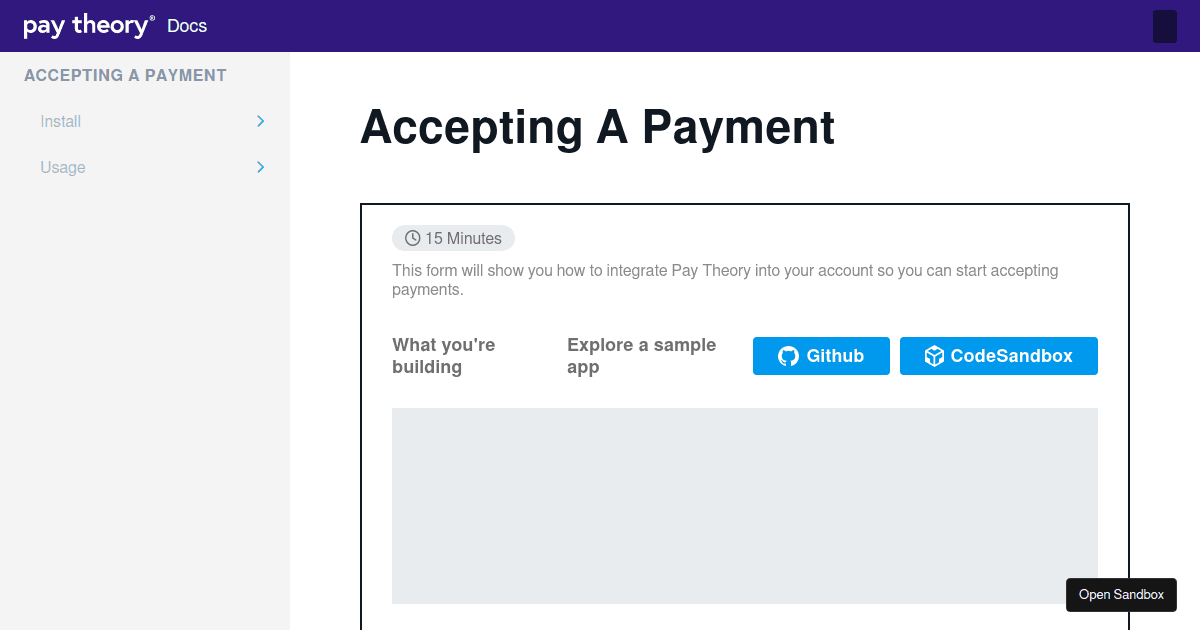1200x630 pixels.
Task: Open the Install docs page from the sidebar
Action: 60,121
